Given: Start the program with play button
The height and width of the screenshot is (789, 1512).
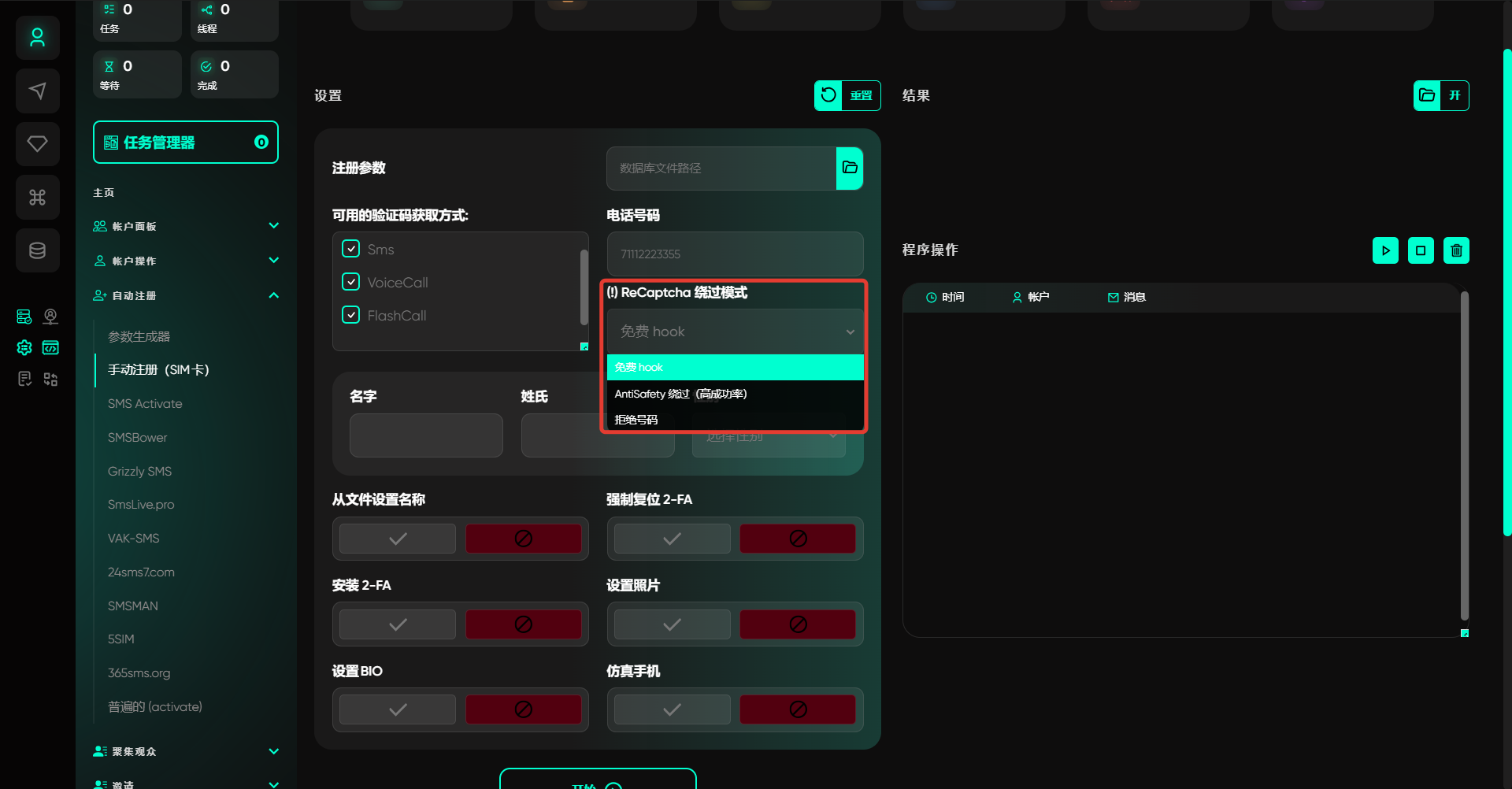Looking at the screenshot, I should [x=1385, y=250].
